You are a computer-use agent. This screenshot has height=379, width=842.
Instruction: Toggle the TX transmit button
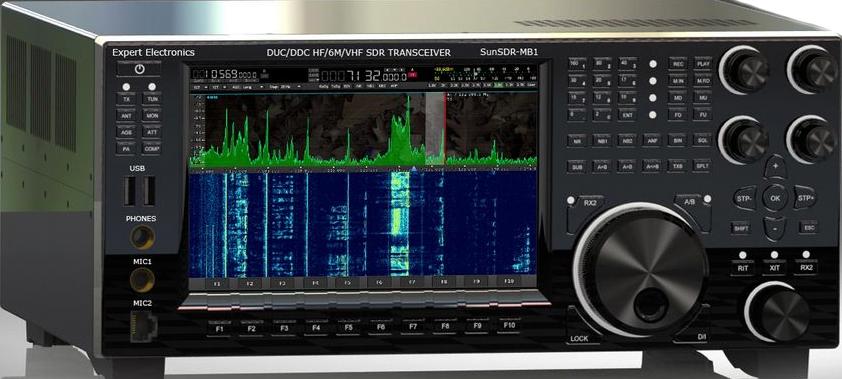coord(126,99)
